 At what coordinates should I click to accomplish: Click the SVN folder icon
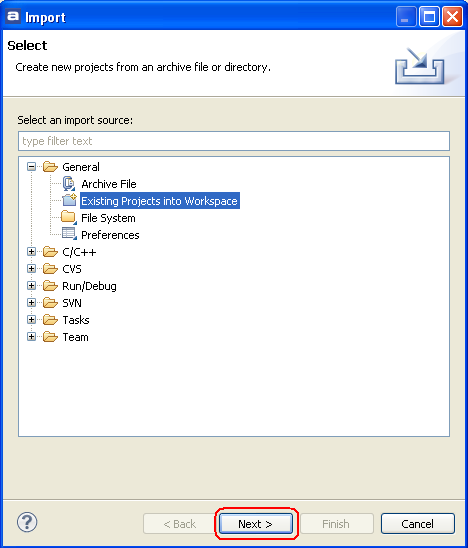(50, 303)
